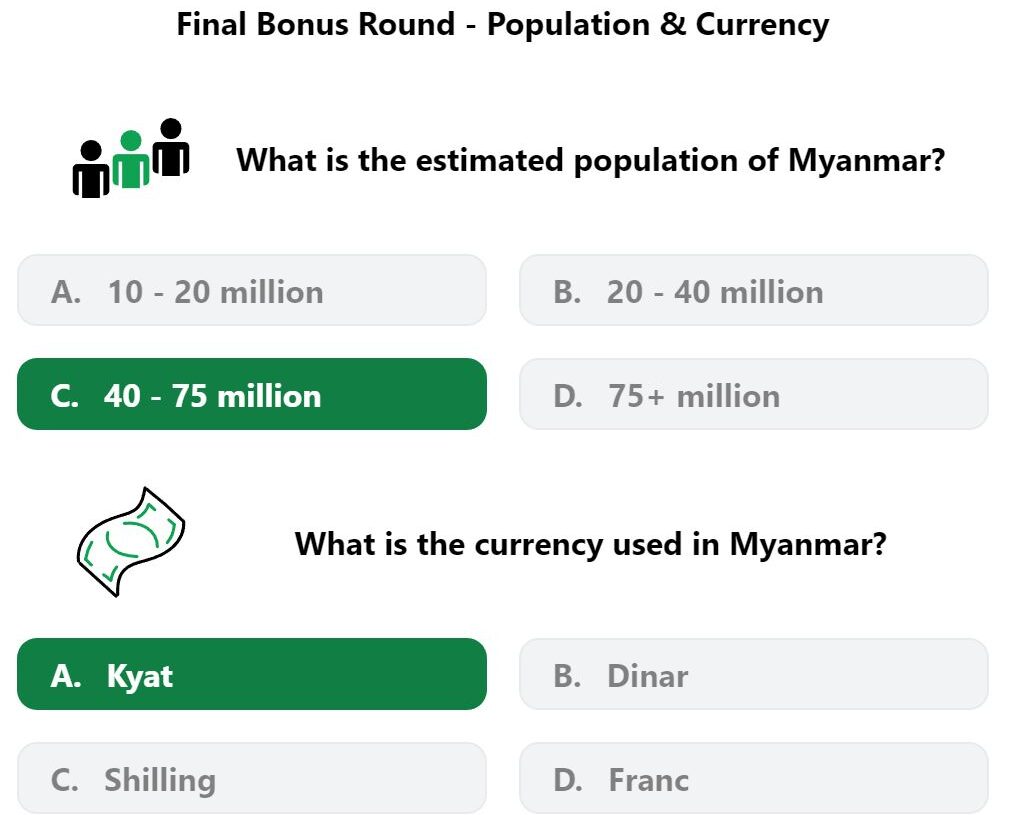Click the letter B beside Dinar
The height and width of the screenshot is (815, 1011).
pos(567,676)
